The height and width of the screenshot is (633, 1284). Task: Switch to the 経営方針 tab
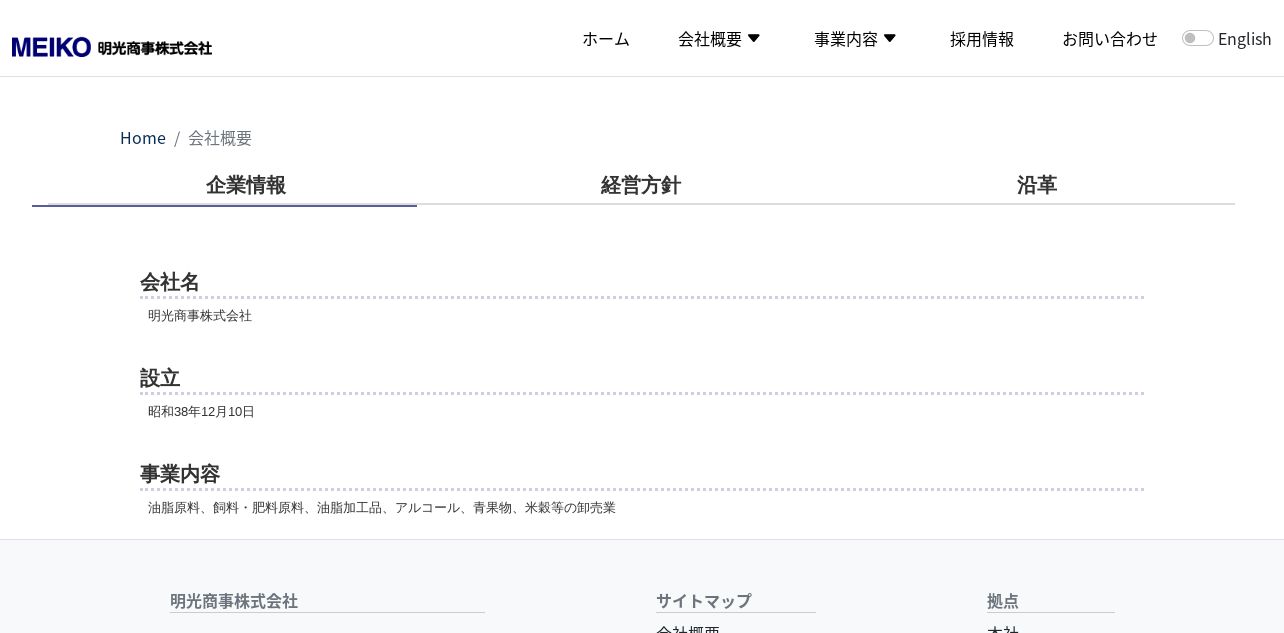coord(641,185)
